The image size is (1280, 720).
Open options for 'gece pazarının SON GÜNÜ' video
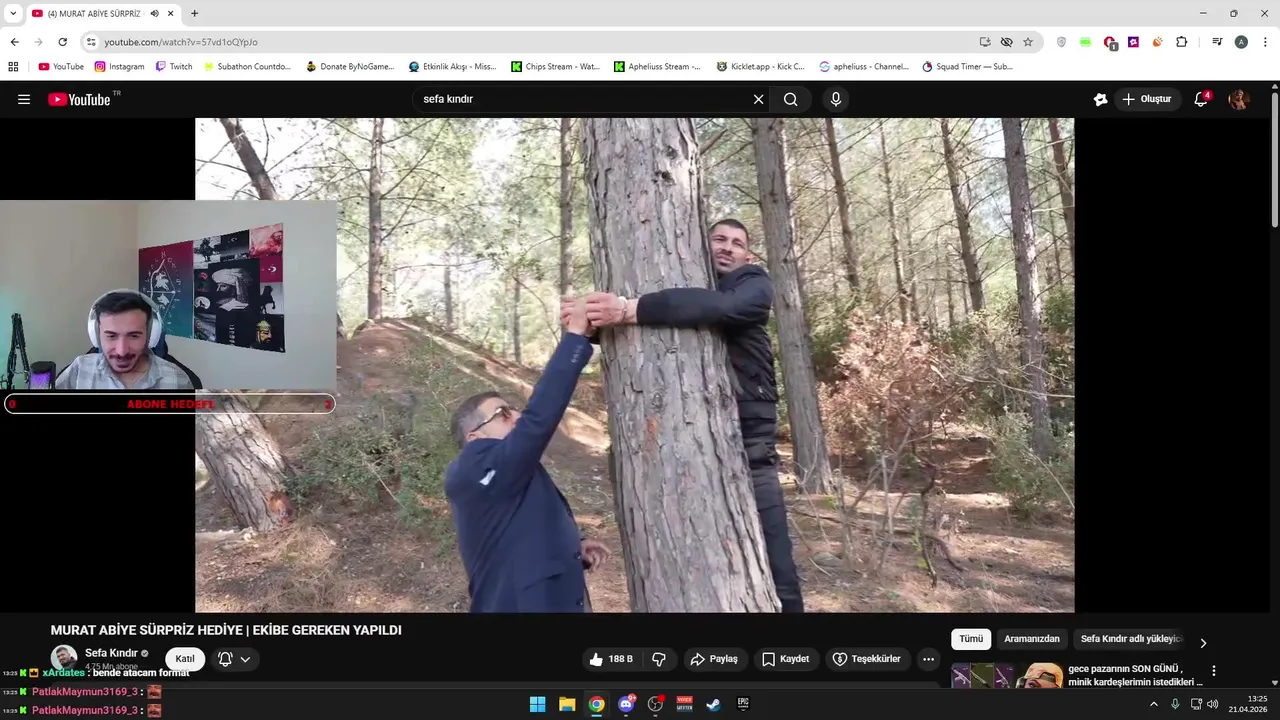coord(1214,671)
